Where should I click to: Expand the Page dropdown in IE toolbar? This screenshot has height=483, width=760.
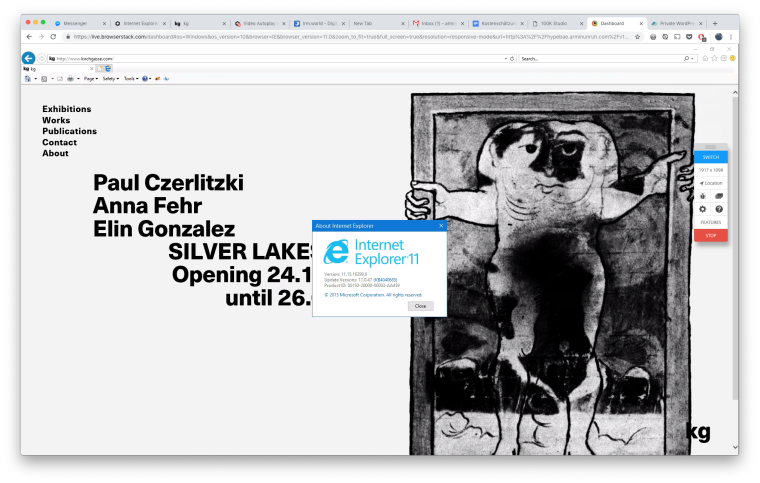coord(90,78)
